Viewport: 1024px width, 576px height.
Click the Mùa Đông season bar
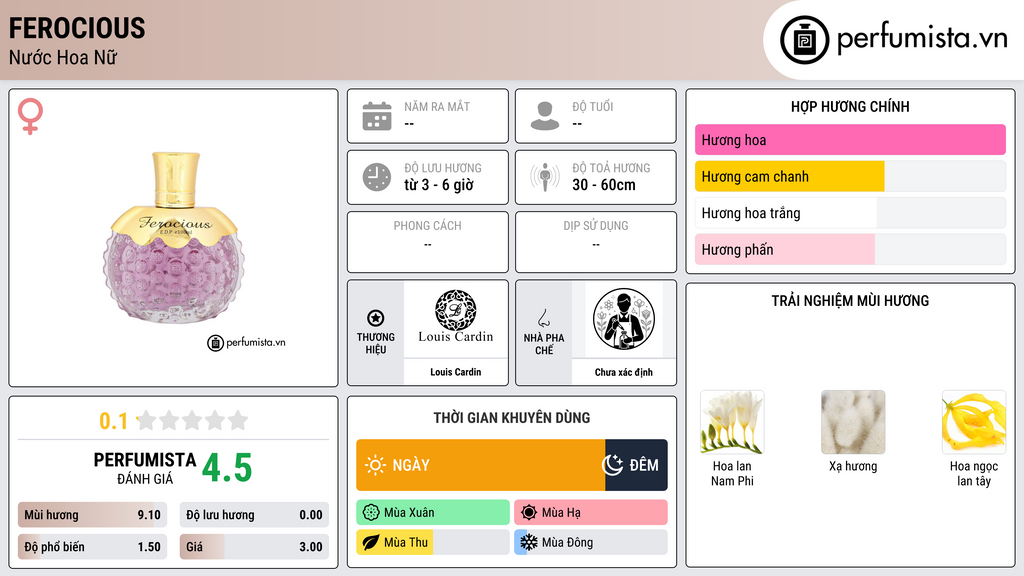[591, 542]
